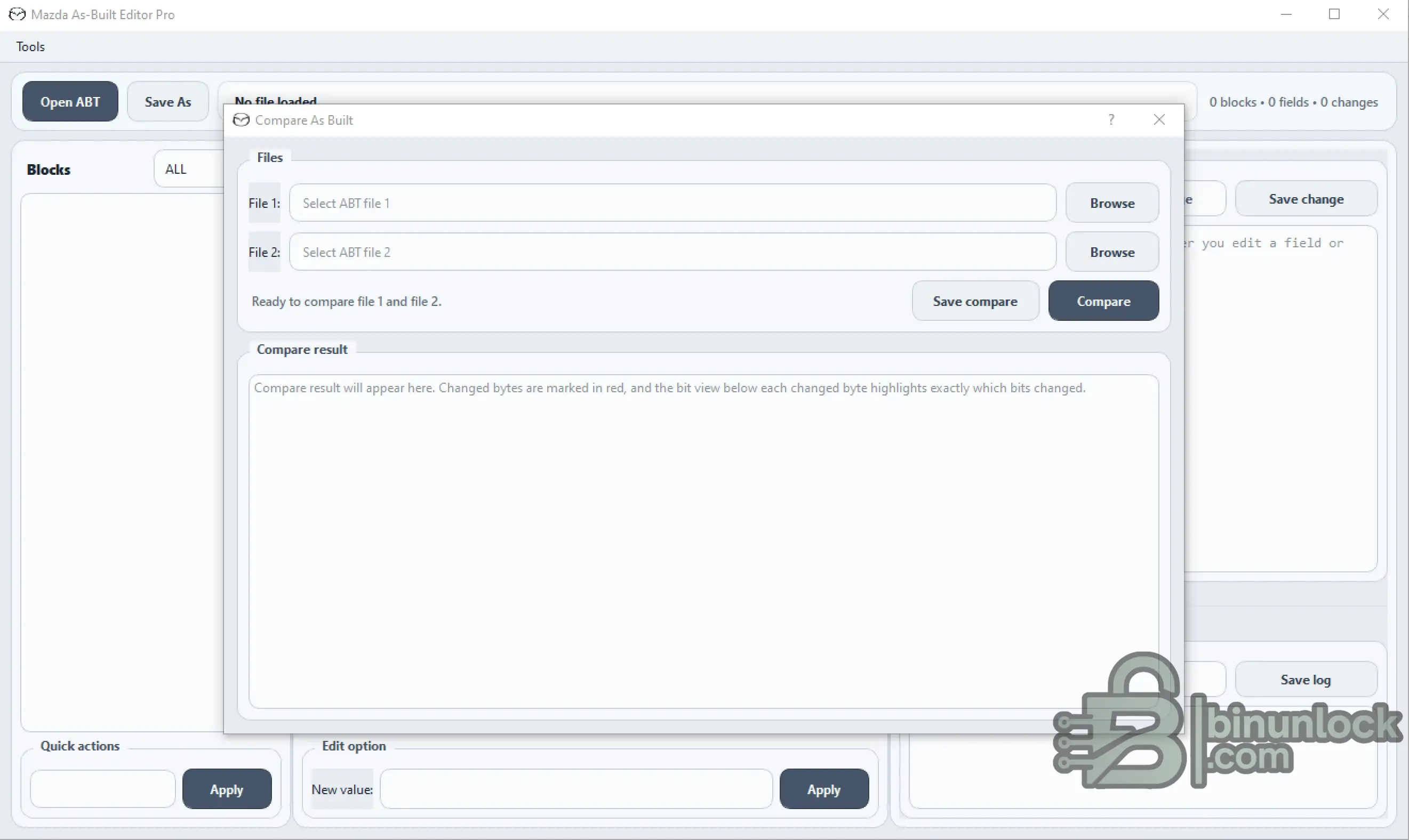Browse for File 1
The image size is (1409, 840).
1112,203
